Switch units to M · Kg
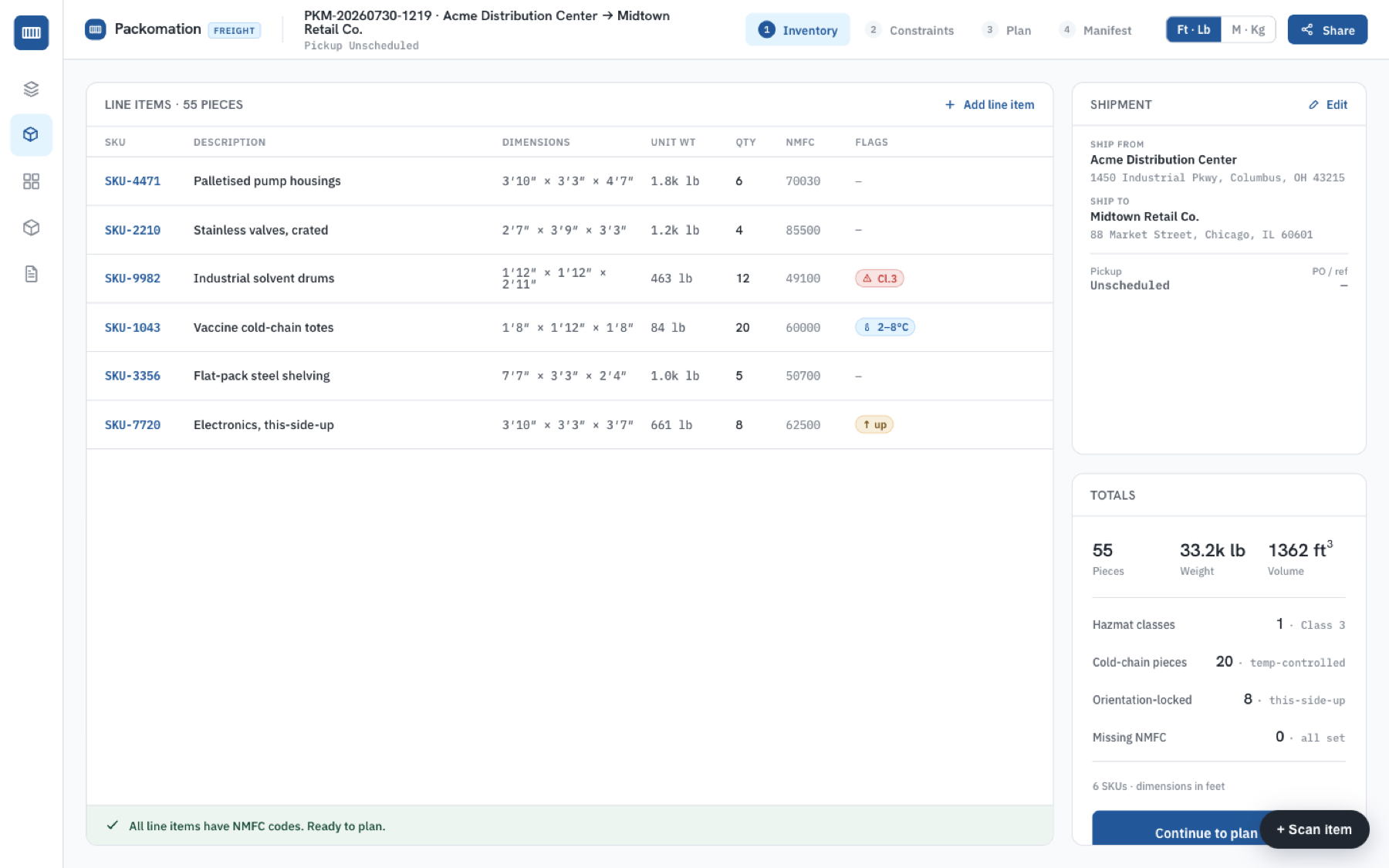The image size is (1389, 868). point(1248,30)
